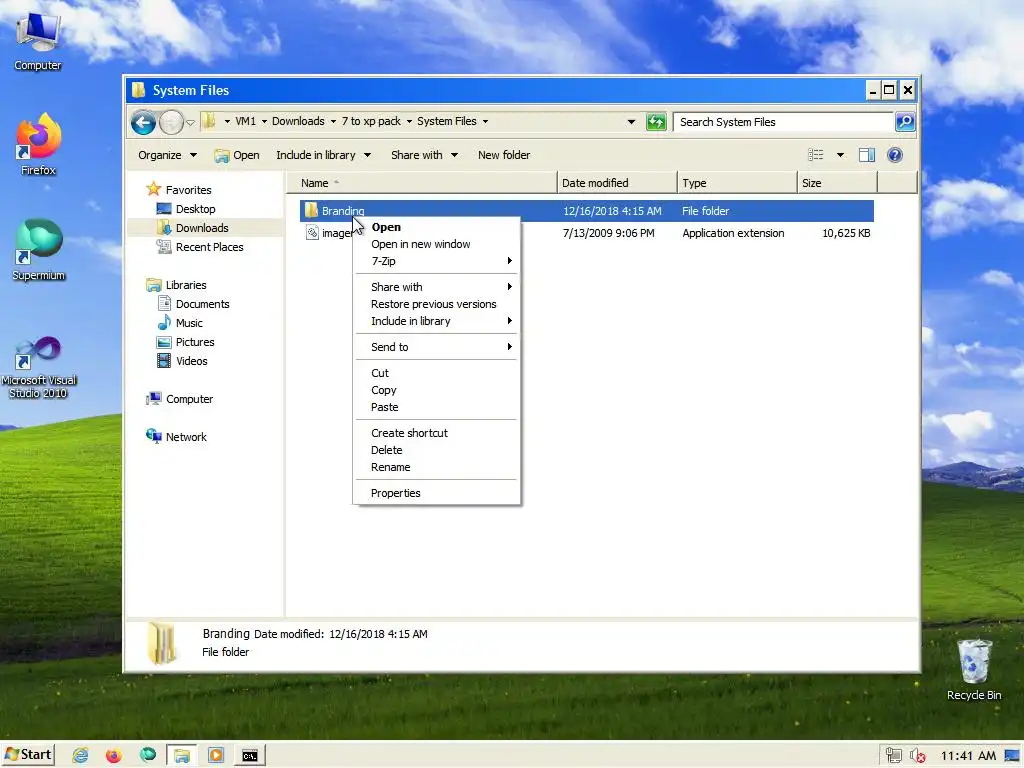This screenshot has height=768, width=1024.
Task: Choose Restore previous versions
Action: (x=436, y=304)
